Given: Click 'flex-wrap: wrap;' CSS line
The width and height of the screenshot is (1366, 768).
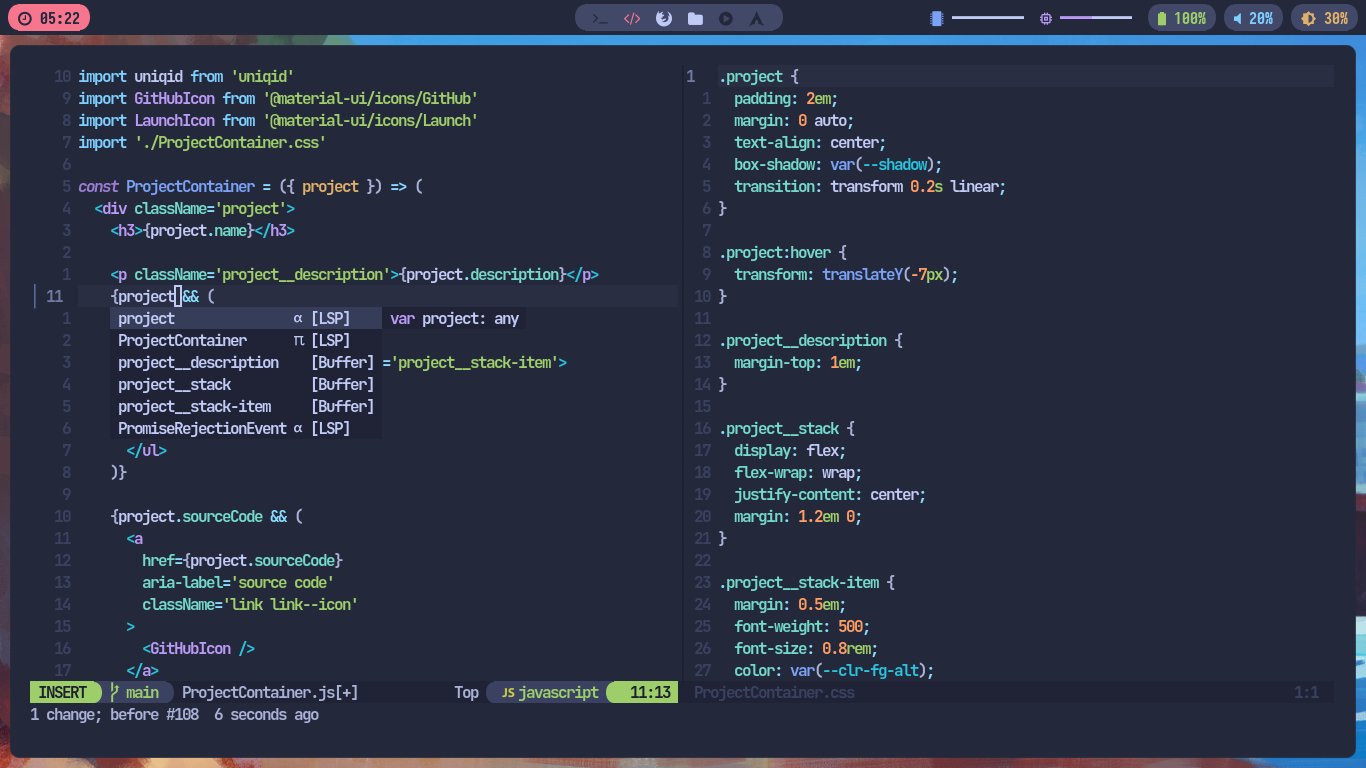Looking at the screenshot, I should (798, 472).
